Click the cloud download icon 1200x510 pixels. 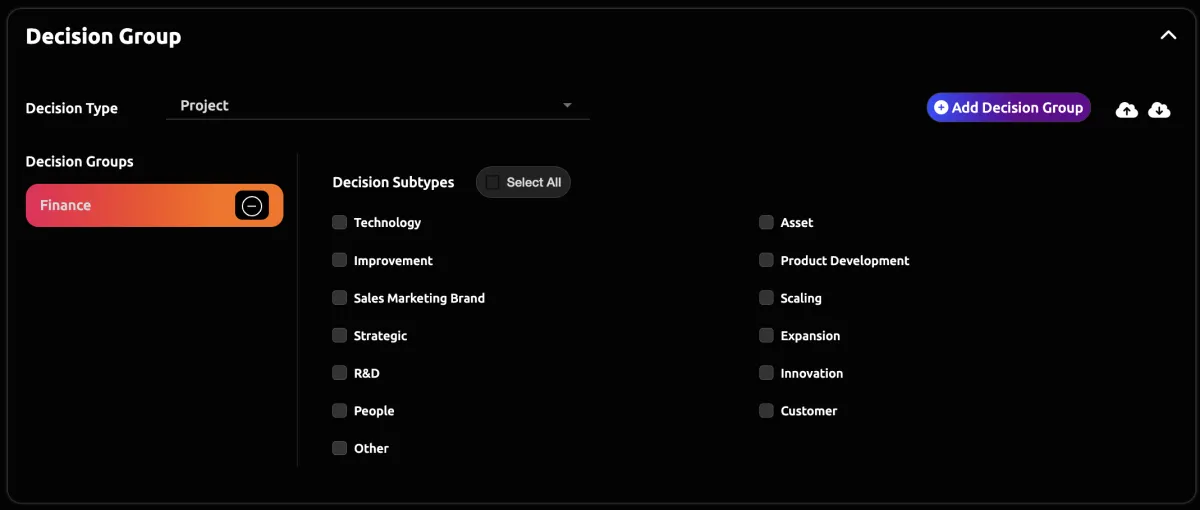[x=1159, y=110]
